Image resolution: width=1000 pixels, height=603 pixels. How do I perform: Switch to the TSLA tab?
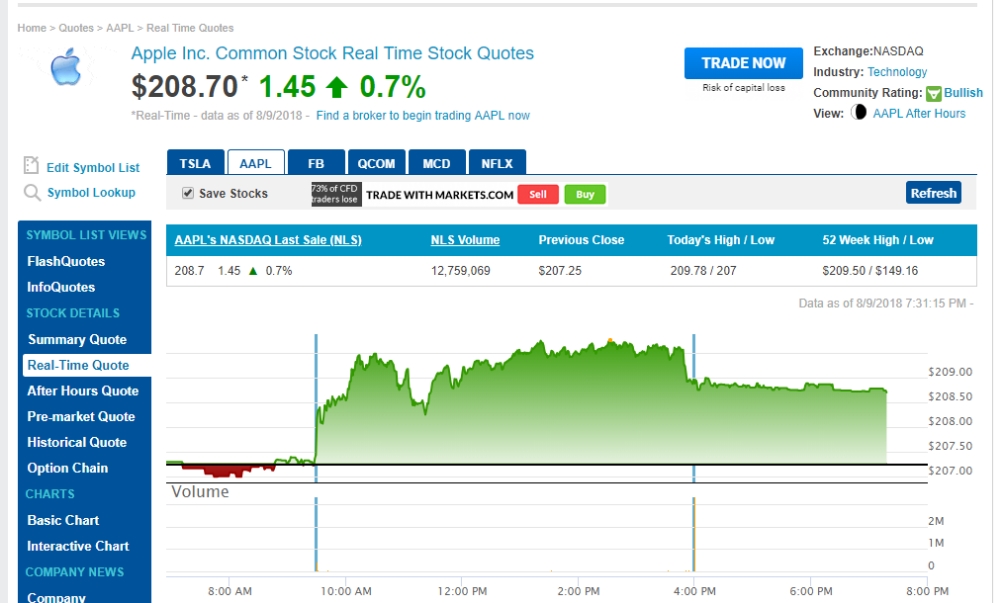point(195,163)
